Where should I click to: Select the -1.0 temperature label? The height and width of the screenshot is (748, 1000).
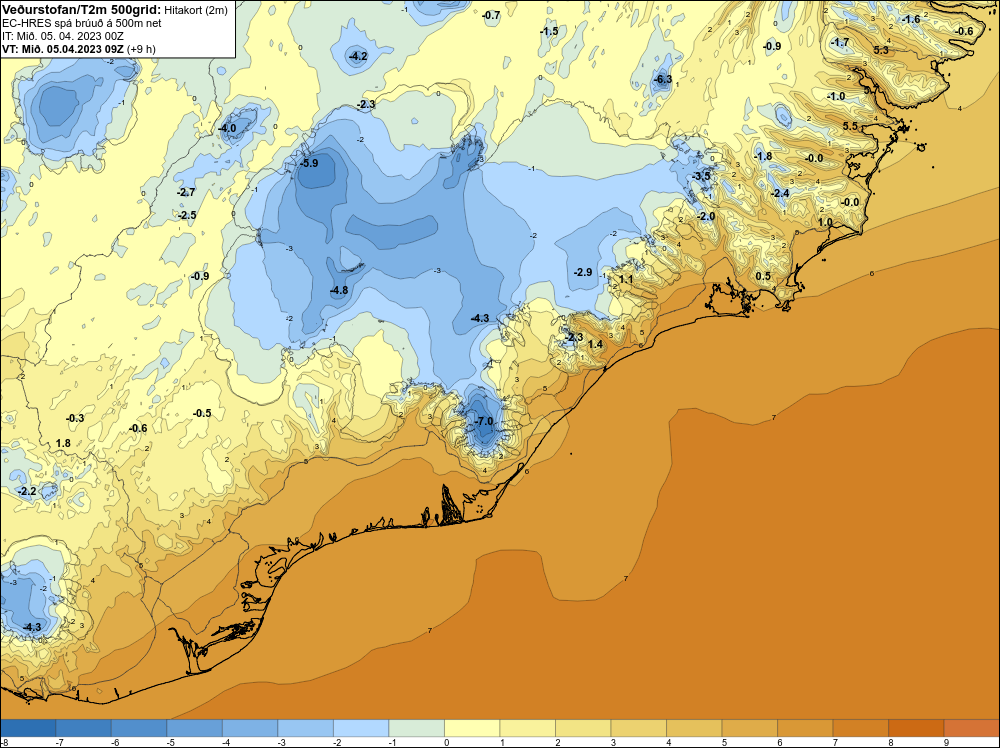[x=836, y=96]
